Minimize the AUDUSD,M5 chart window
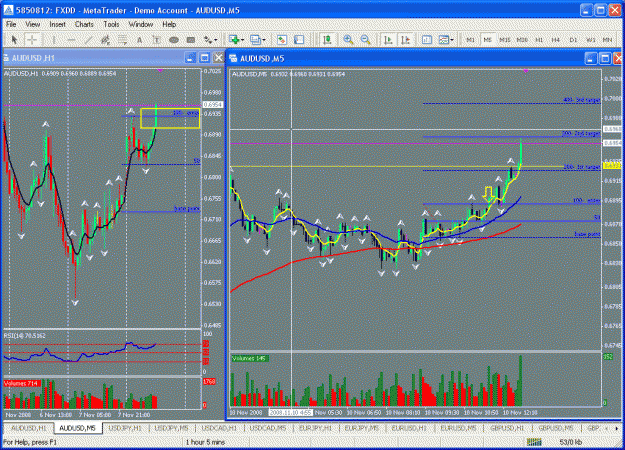This screenshot has width=625, height=450. [591, 59]
